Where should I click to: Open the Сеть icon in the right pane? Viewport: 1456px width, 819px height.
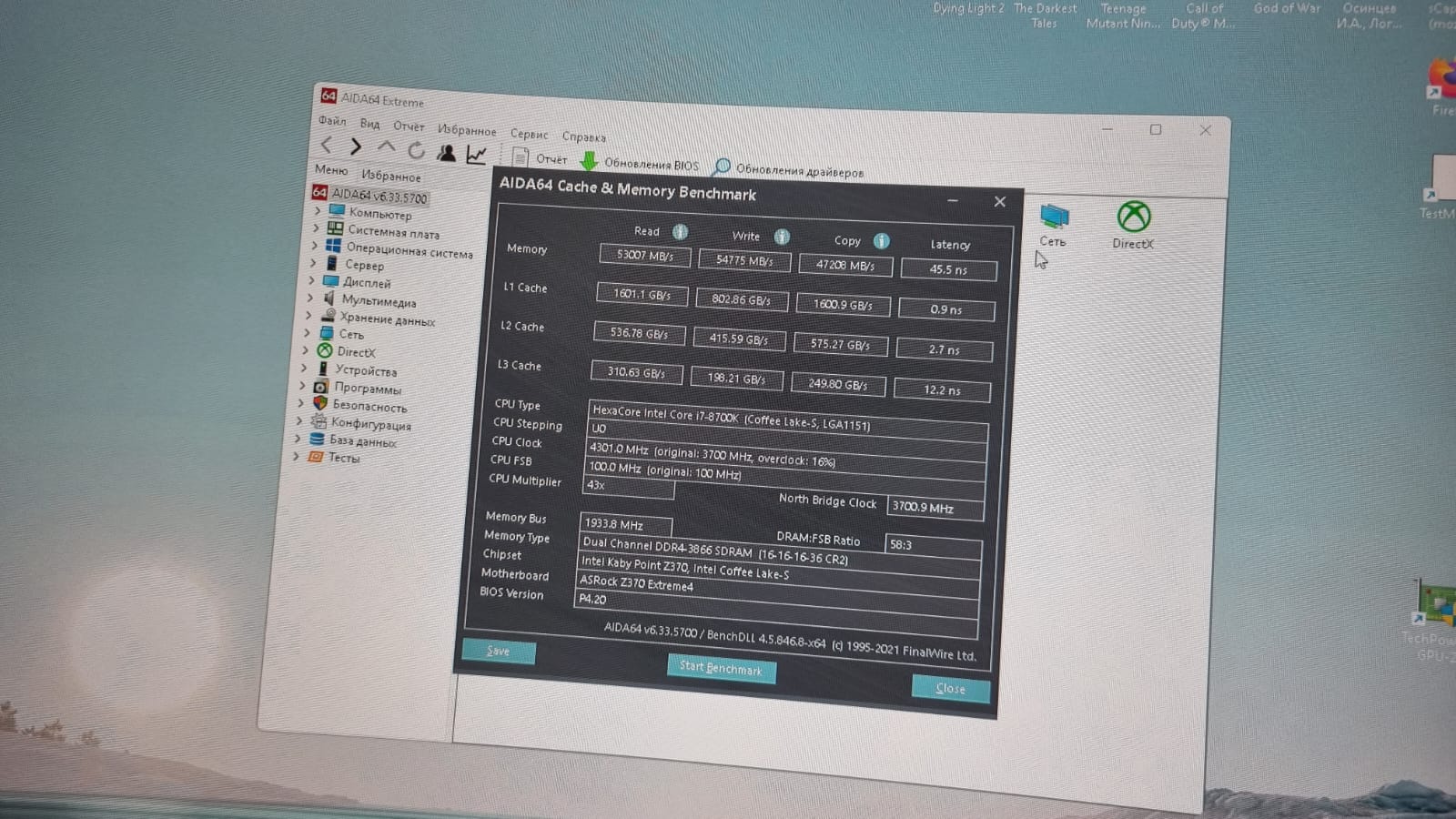tap(1054, 225)
